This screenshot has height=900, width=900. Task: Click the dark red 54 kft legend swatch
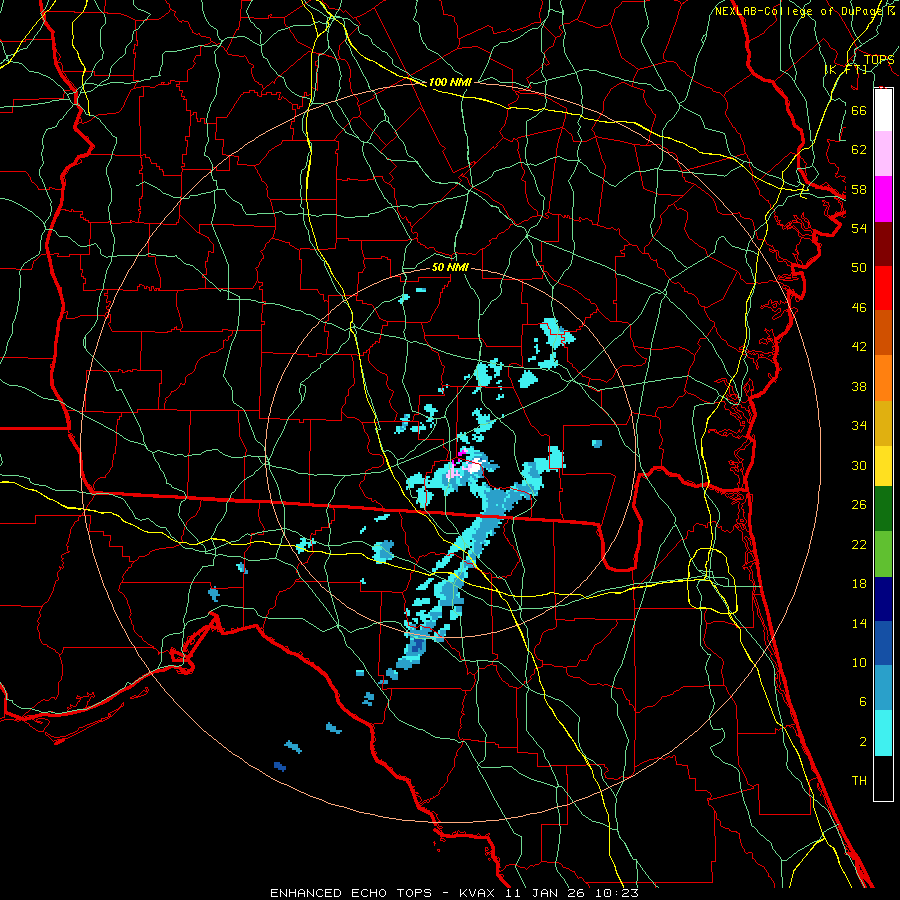tap(883, 243)
